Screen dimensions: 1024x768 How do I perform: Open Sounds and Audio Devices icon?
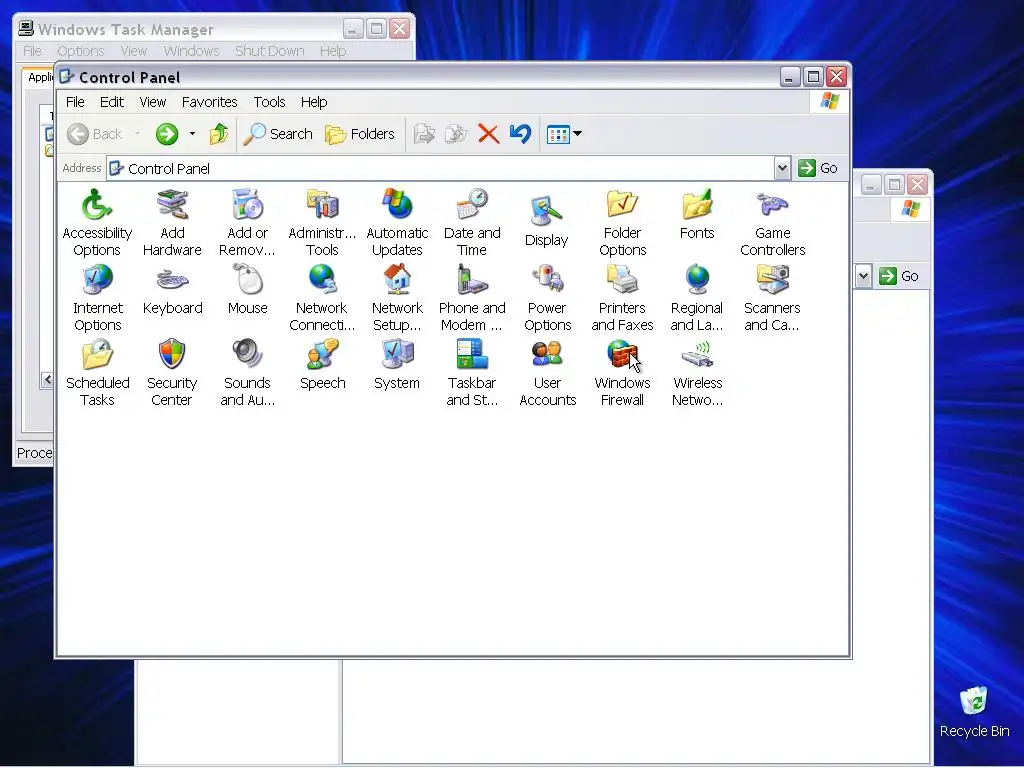pos(248,373)
